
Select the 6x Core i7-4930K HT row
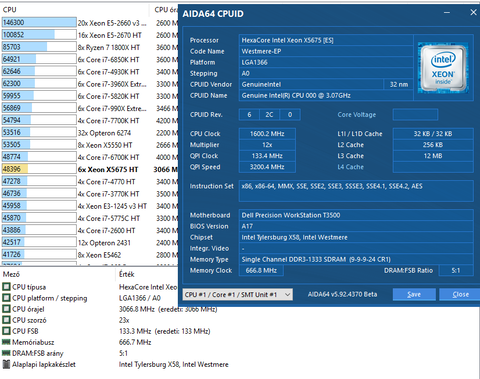tap(90, 72)
